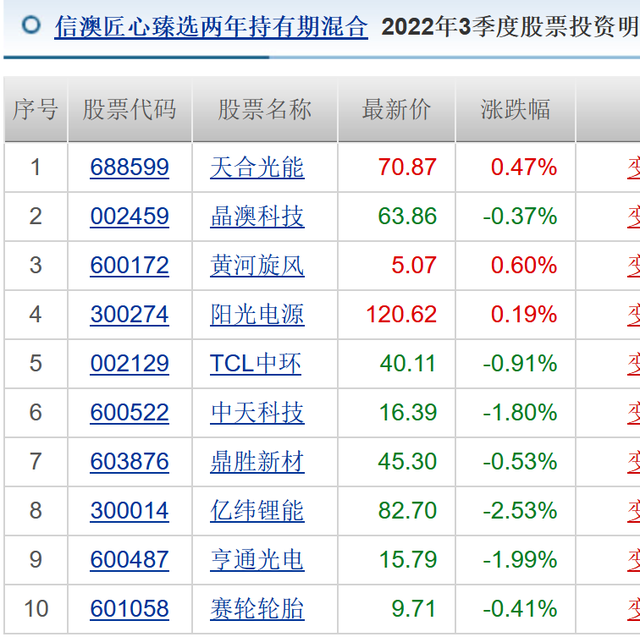640x637 pixels.
Task: Click the 序号 column header
Action: pos(36,109)
